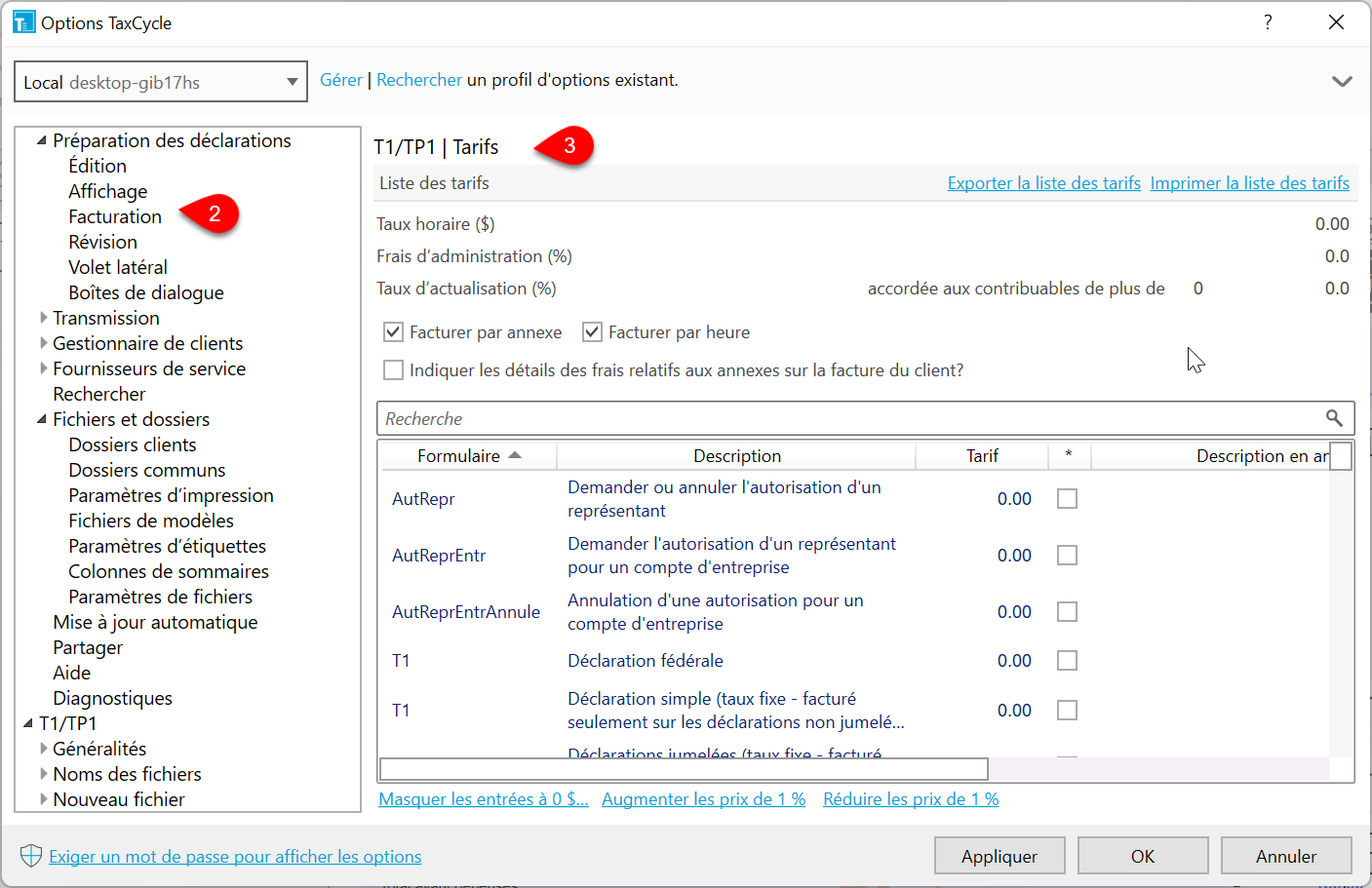1372x888 pixels.
Task: Click the Taux horaire ($) value field
Action: (x=1332, y=224)
